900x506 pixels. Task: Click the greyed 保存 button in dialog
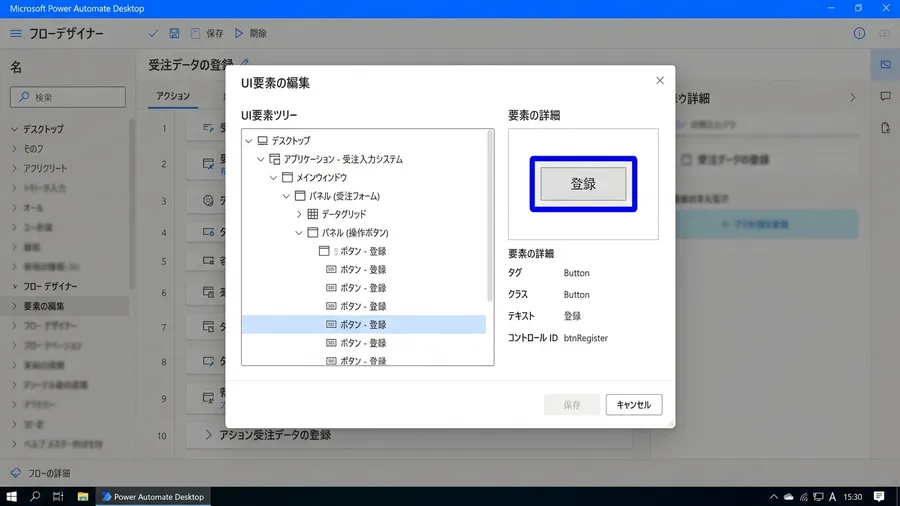[x=572, y=405]
